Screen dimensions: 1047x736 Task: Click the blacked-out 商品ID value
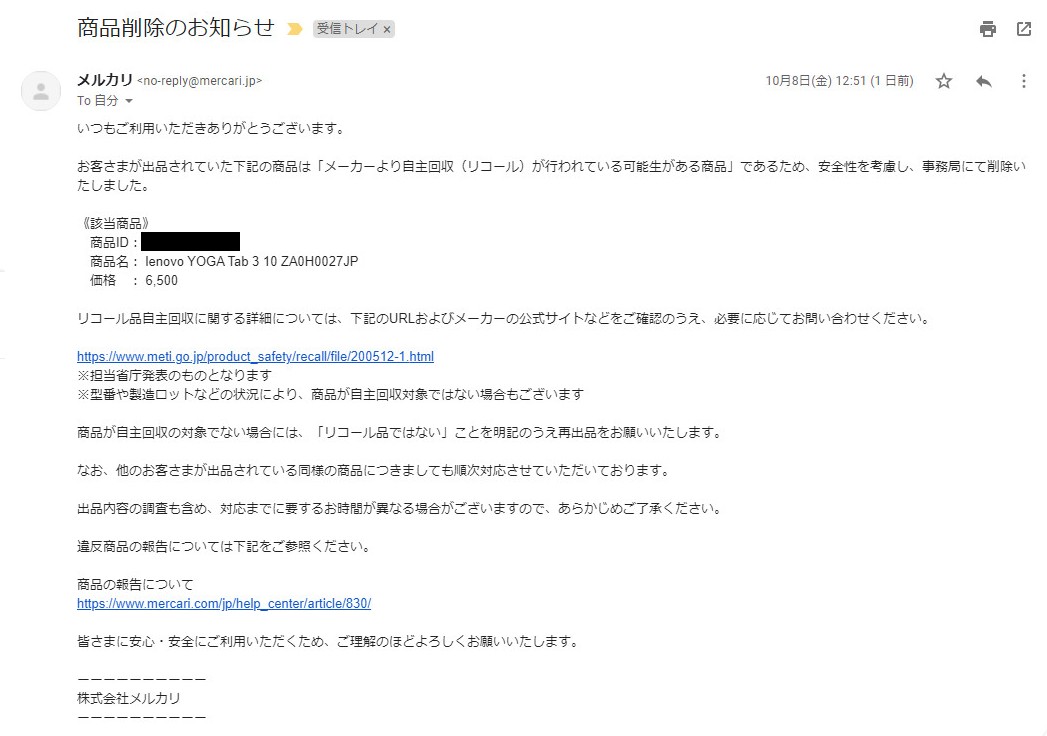[x=190, y=242]
